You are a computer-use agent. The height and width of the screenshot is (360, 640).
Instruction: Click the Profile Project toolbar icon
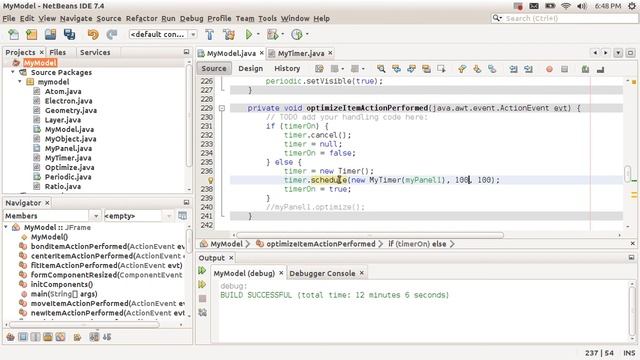297,35
